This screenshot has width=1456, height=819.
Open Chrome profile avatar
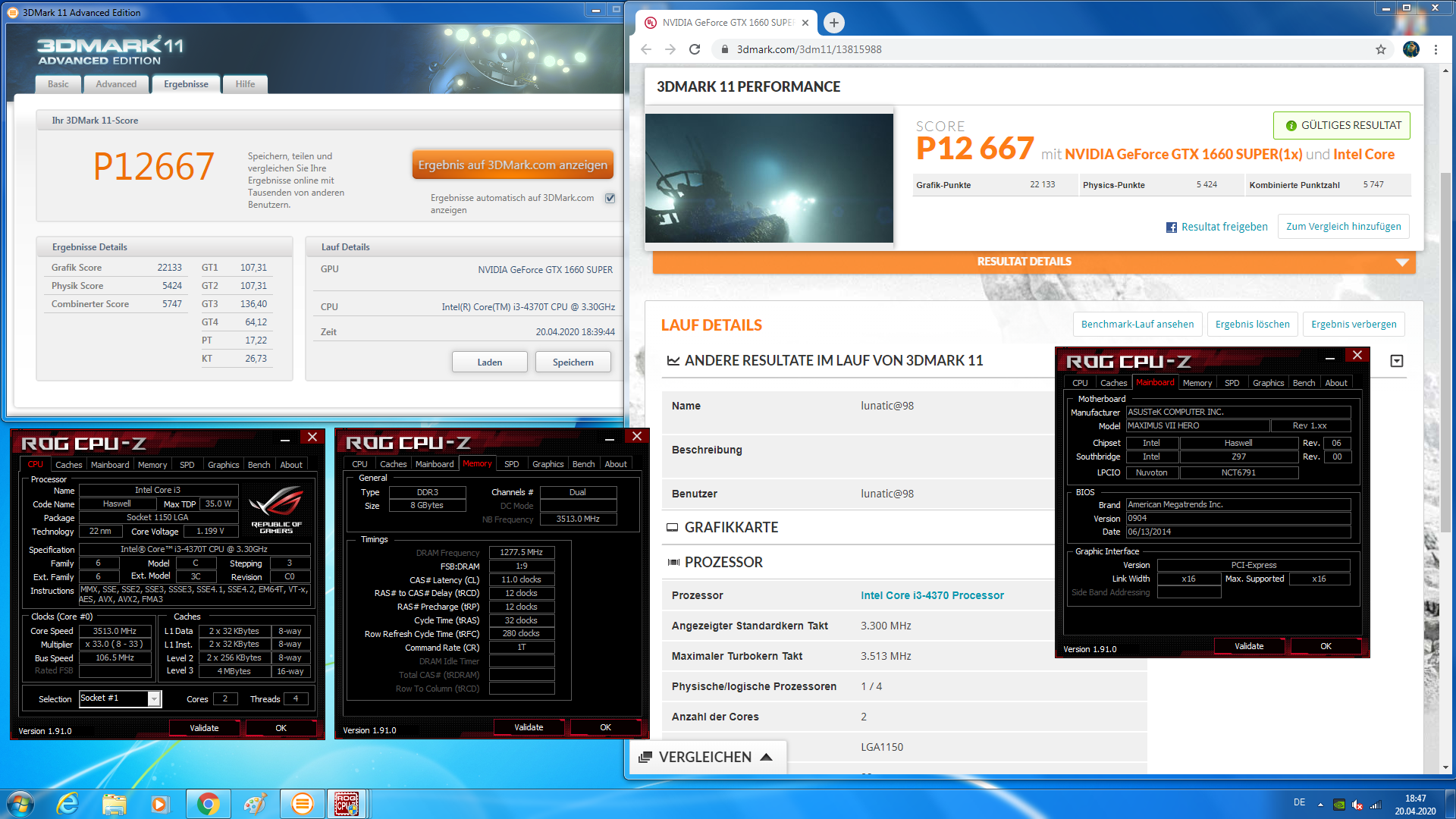click(1411, 49)
